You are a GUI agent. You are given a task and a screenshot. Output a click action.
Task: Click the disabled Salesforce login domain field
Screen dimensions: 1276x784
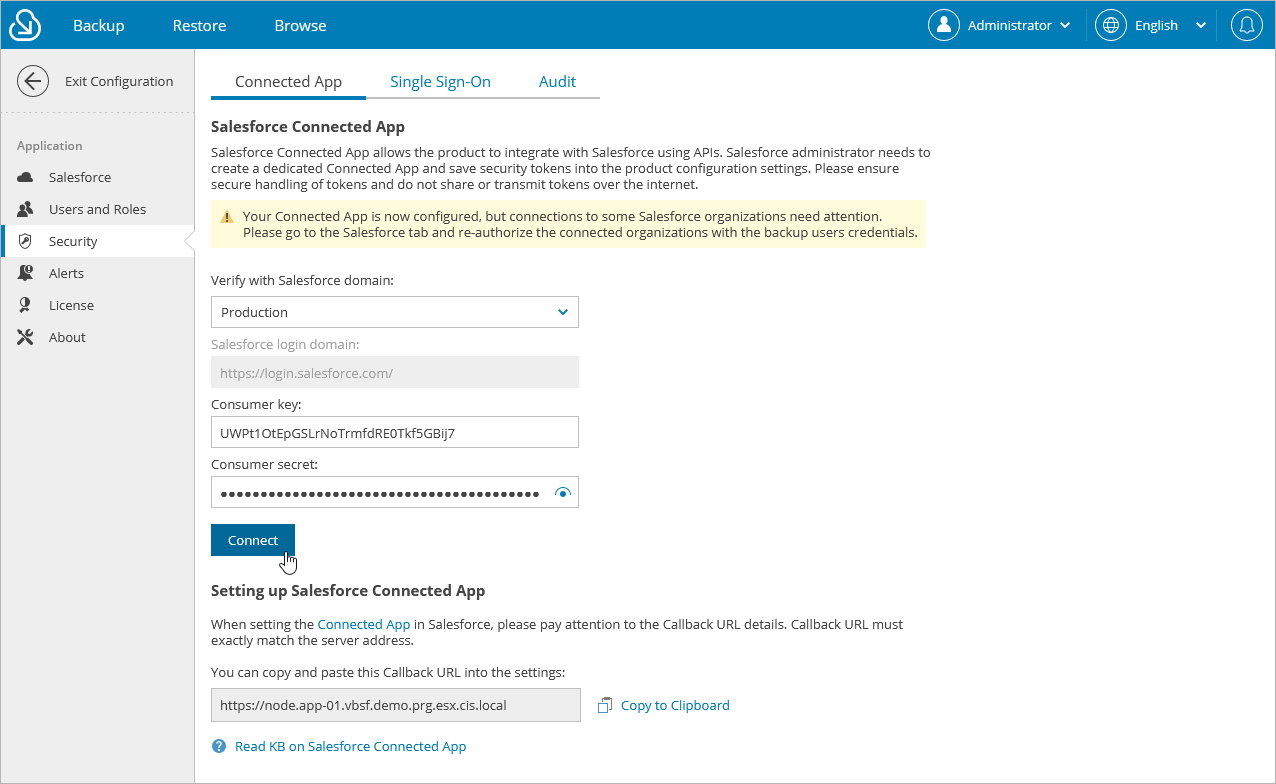[x=395, y=372]
